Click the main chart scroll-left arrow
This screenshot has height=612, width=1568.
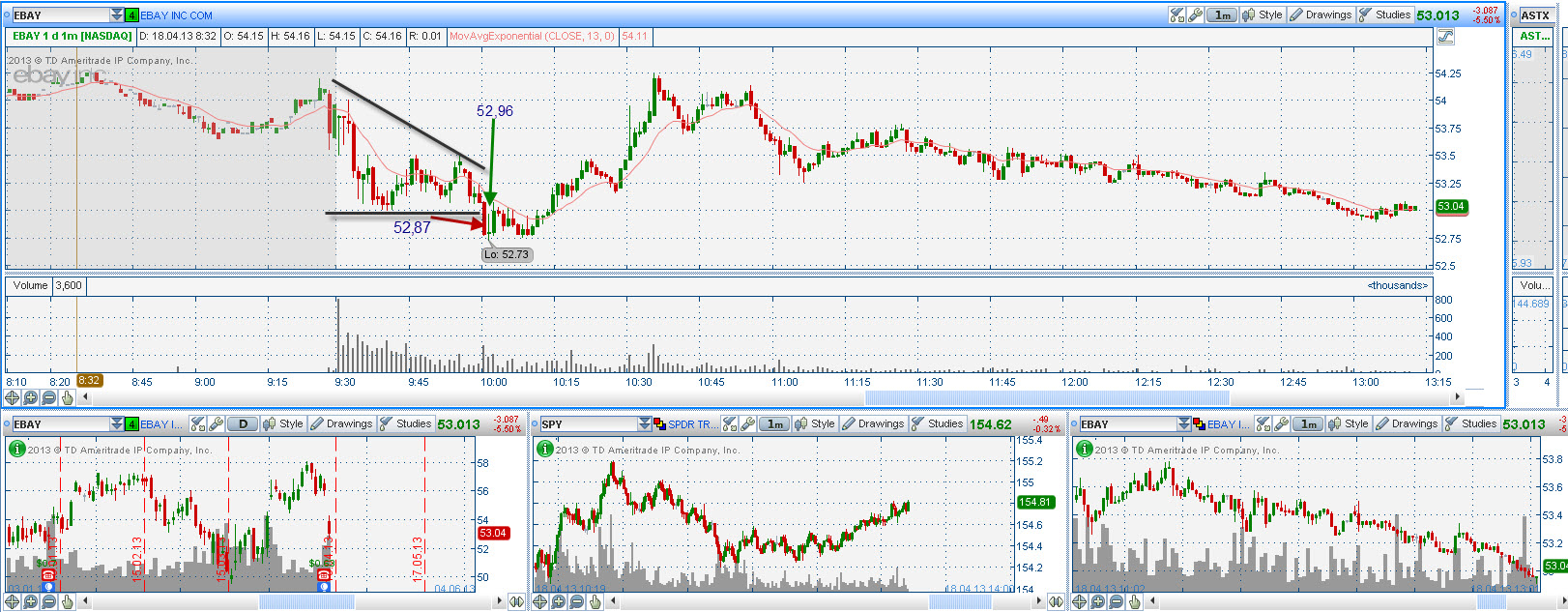click(85, 397)
